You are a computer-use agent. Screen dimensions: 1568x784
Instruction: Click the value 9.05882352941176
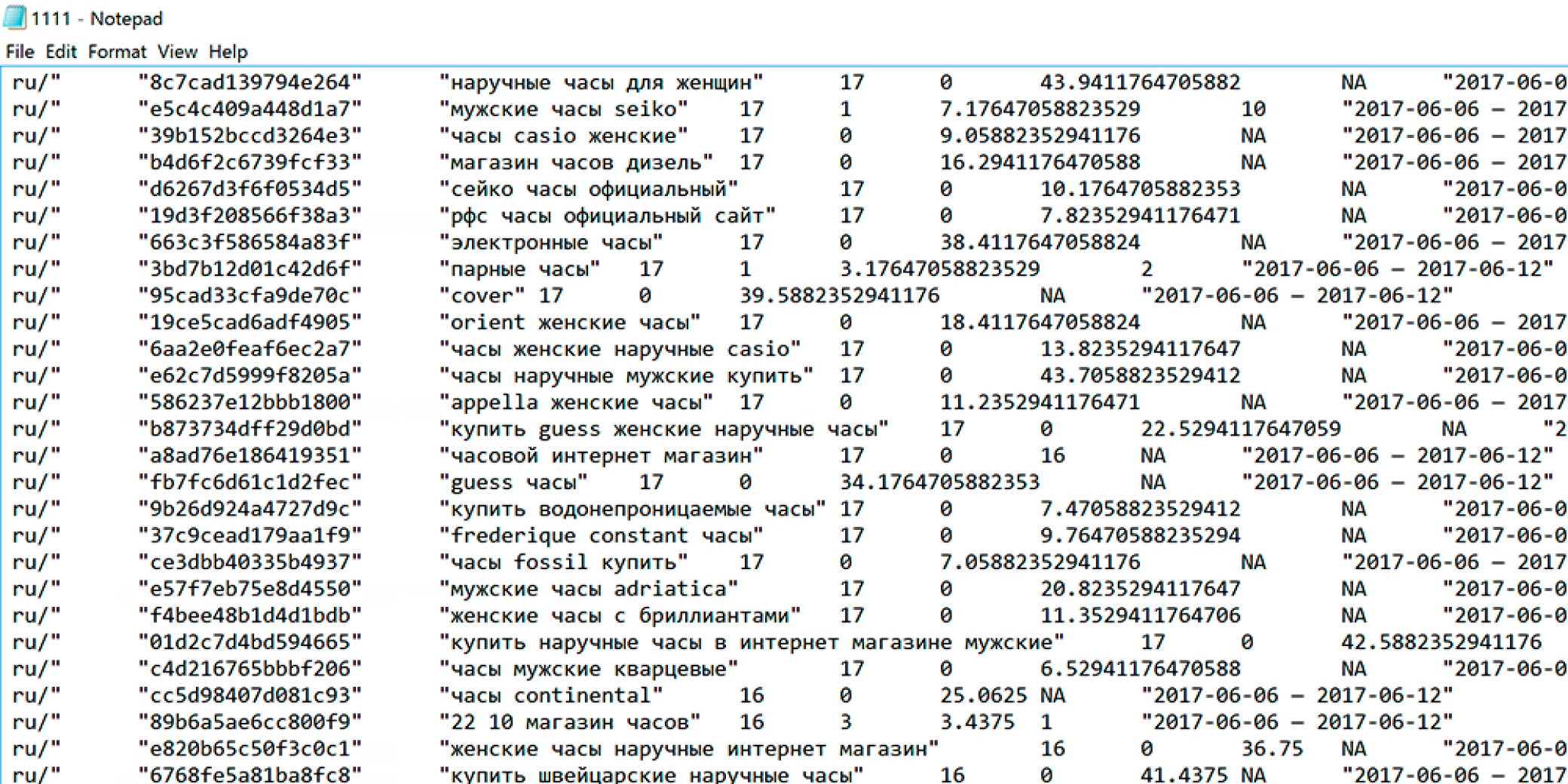tap(1040, 136)
